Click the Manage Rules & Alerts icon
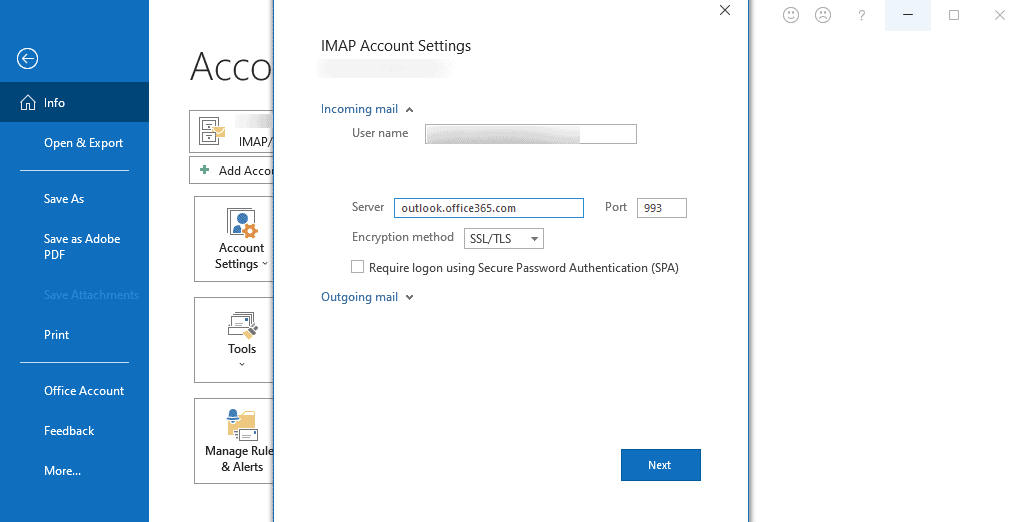 click(x=235, y=441)
